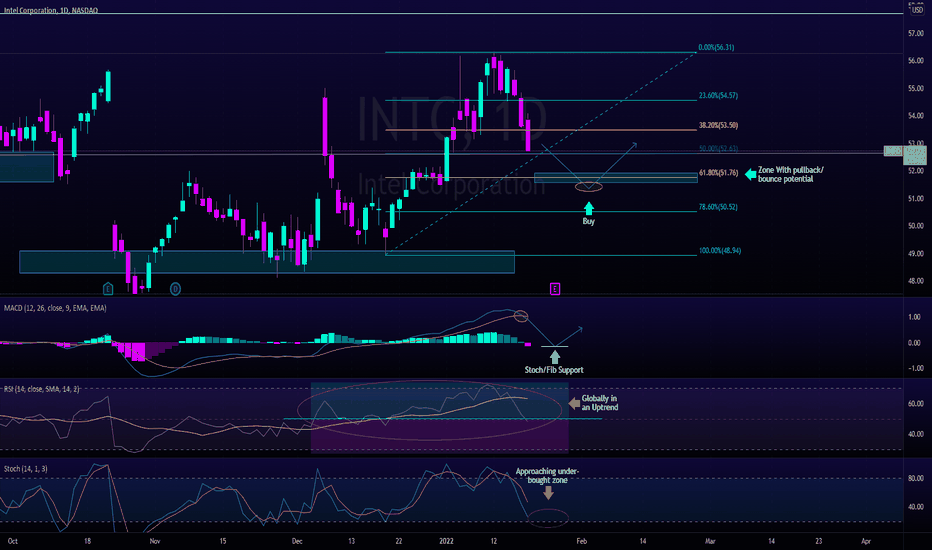Click the teal earnings 'E' marker near late October
The width and height of the screenshot is (932, 550).
point(108,289)
